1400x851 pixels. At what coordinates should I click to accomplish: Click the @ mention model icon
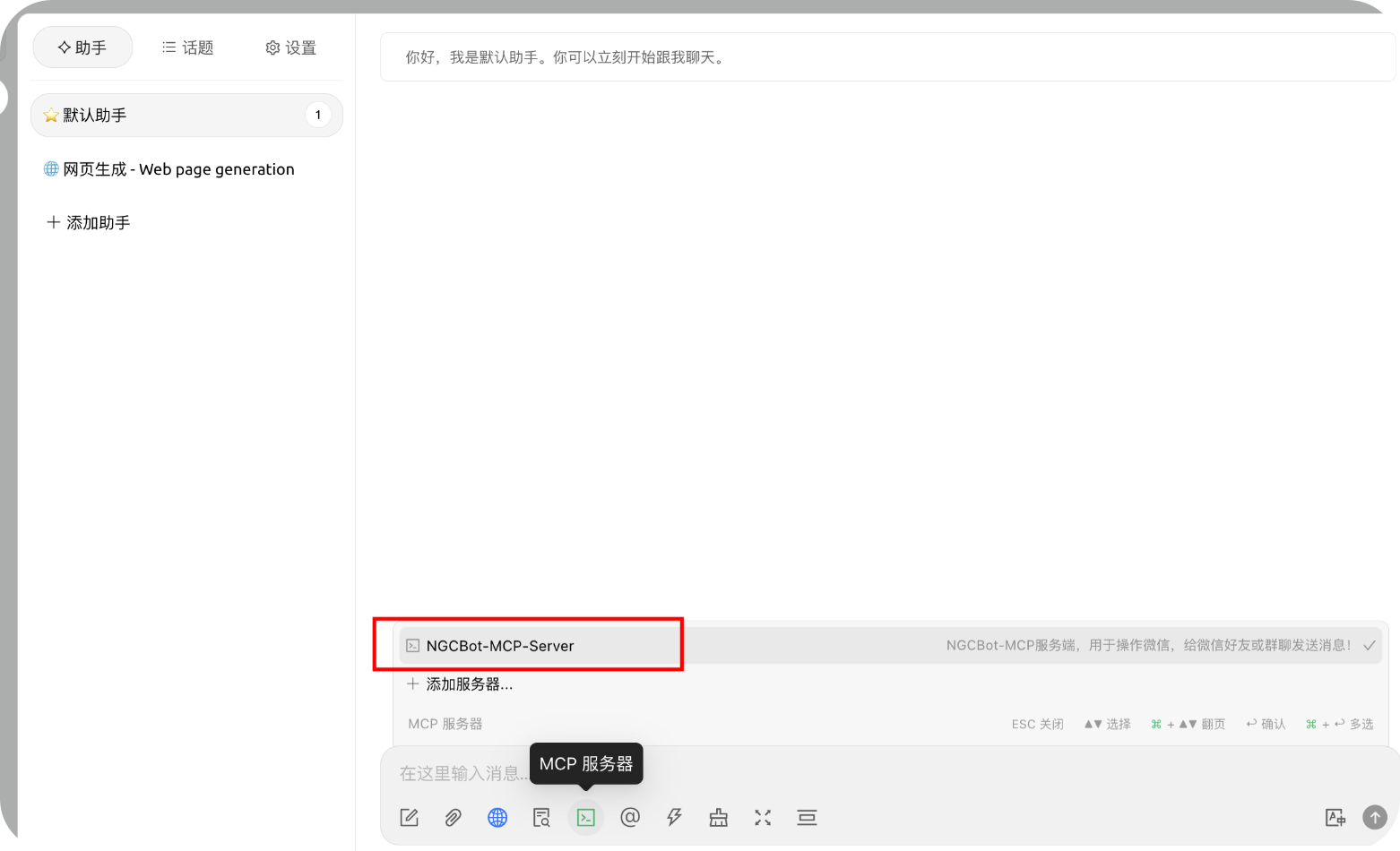(630, 817)
